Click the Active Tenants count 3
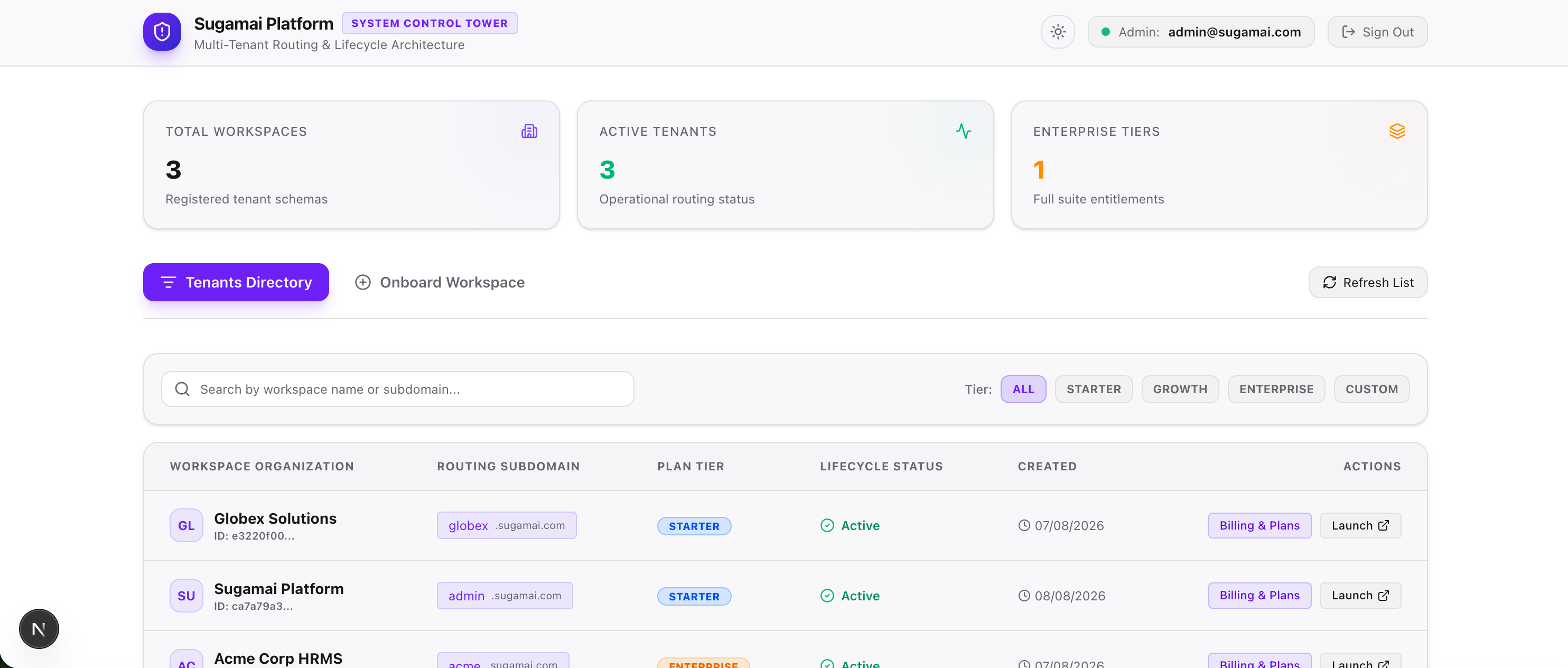The width and height of the screenshot is (1568, 668). tap(608, 169)
